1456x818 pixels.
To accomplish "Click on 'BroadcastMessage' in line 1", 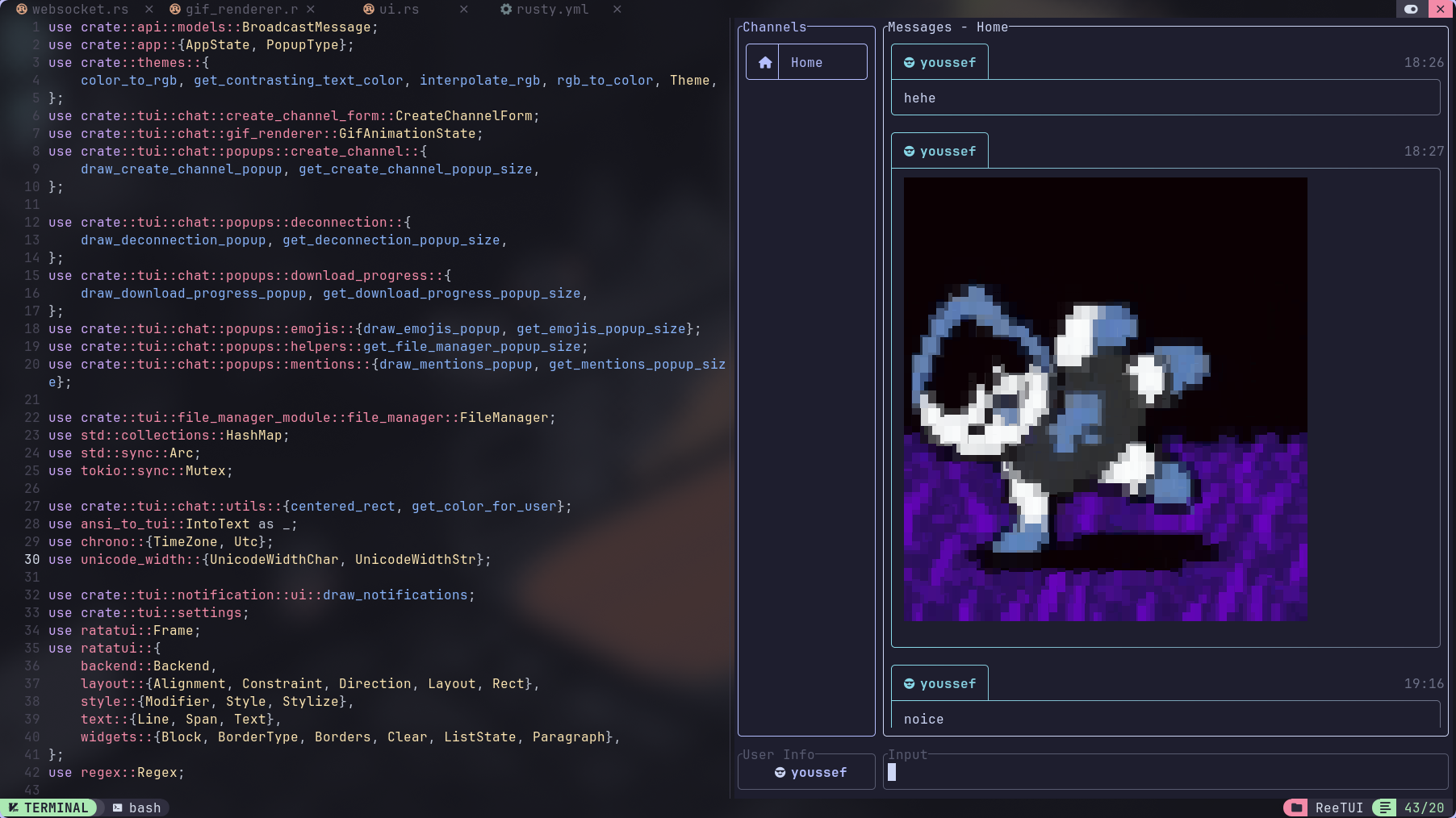I will 306,27.
